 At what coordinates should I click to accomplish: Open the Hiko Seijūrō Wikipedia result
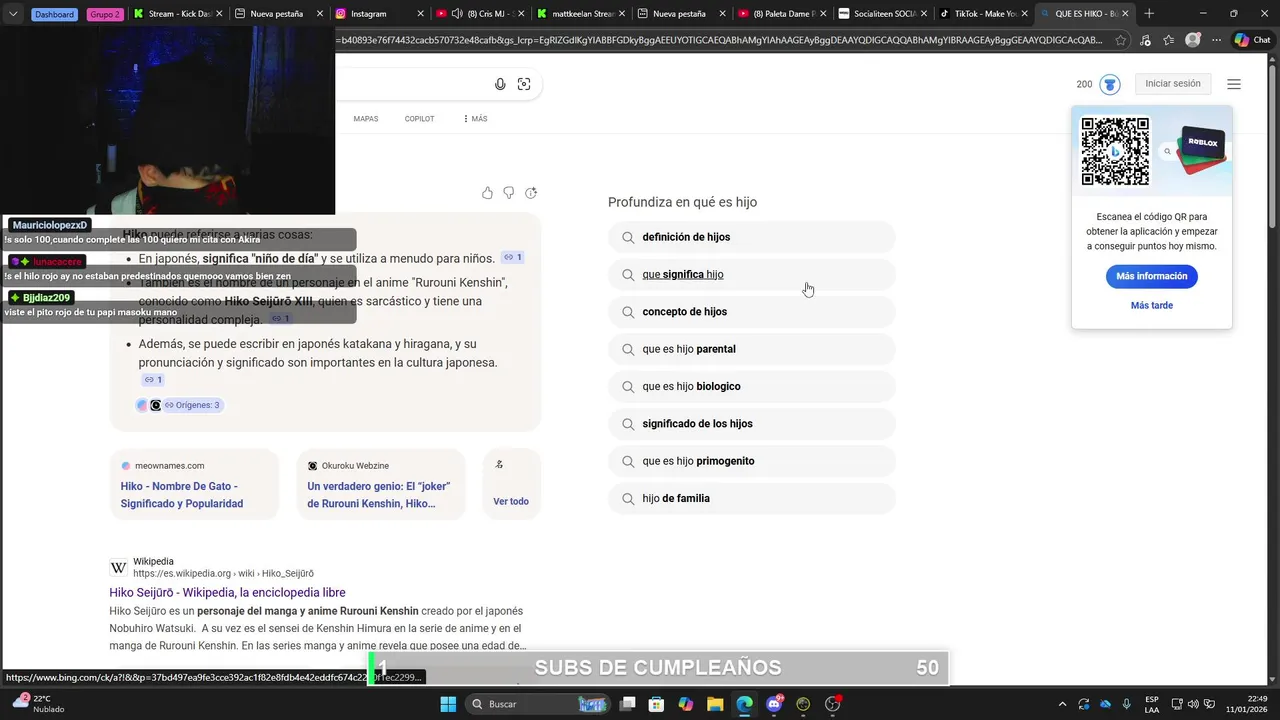tap(227, 593)
